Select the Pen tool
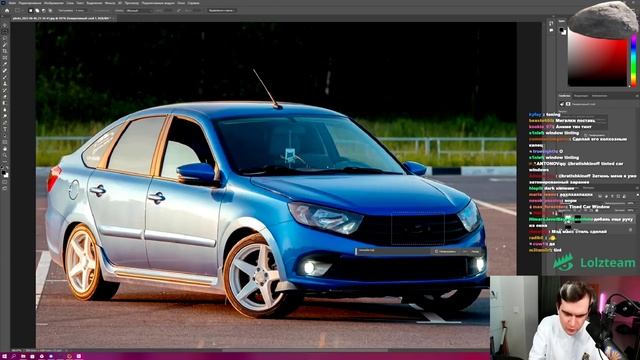 pos(5,123)
